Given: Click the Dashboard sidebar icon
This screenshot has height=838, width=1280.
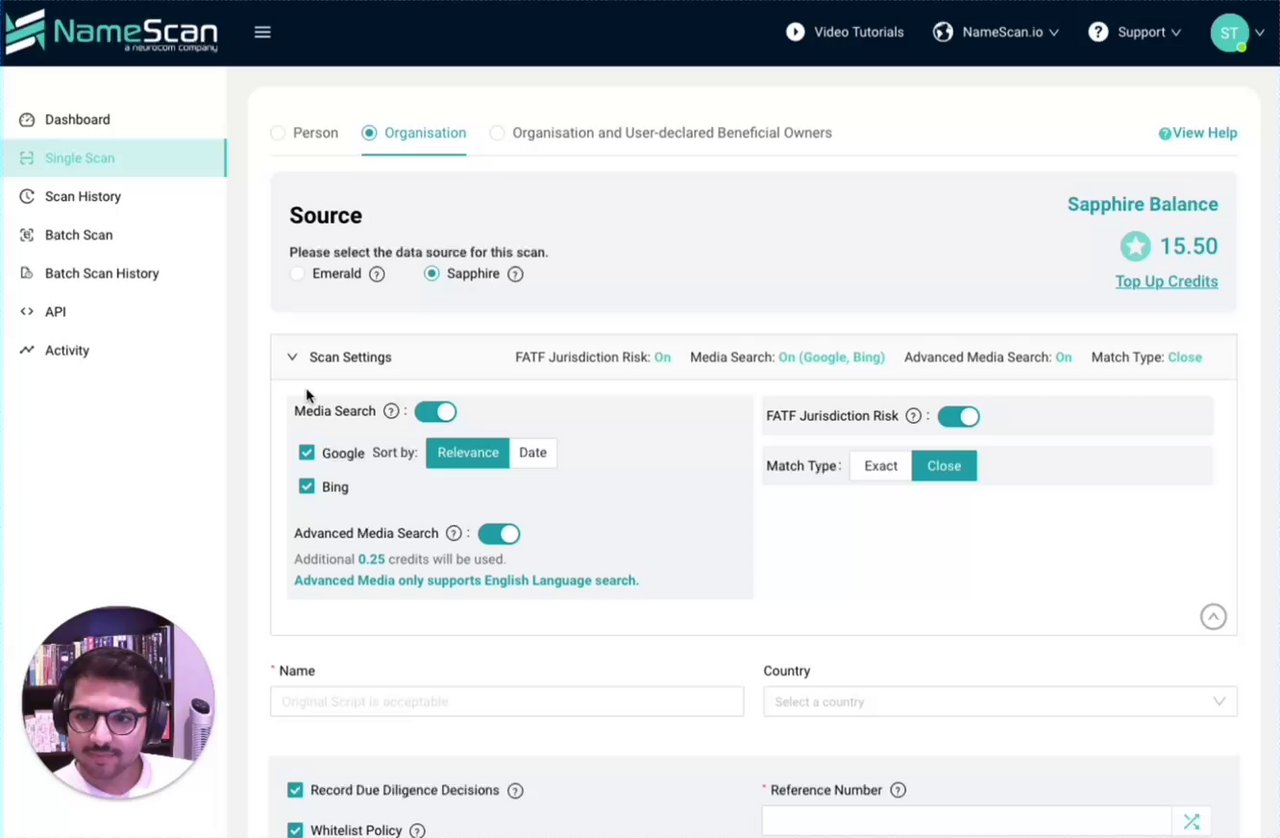Looking at the screenshot, I should (x=27, y=119).
